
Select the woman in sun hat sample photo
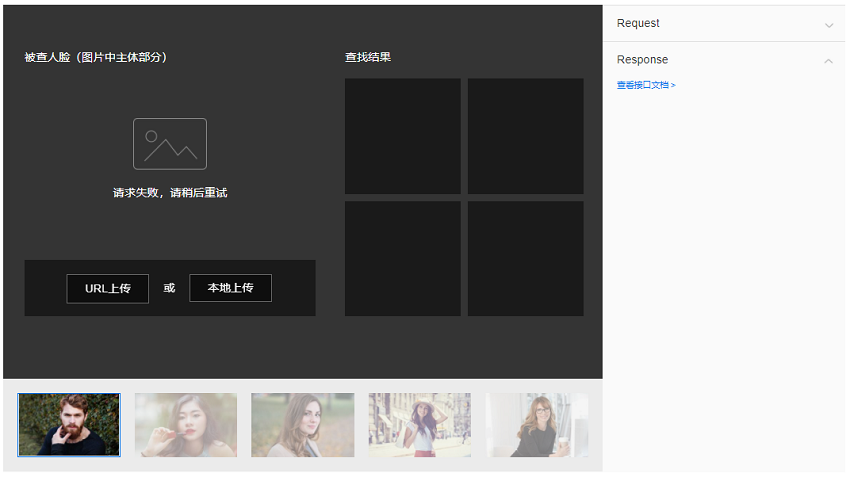point(420,425)
